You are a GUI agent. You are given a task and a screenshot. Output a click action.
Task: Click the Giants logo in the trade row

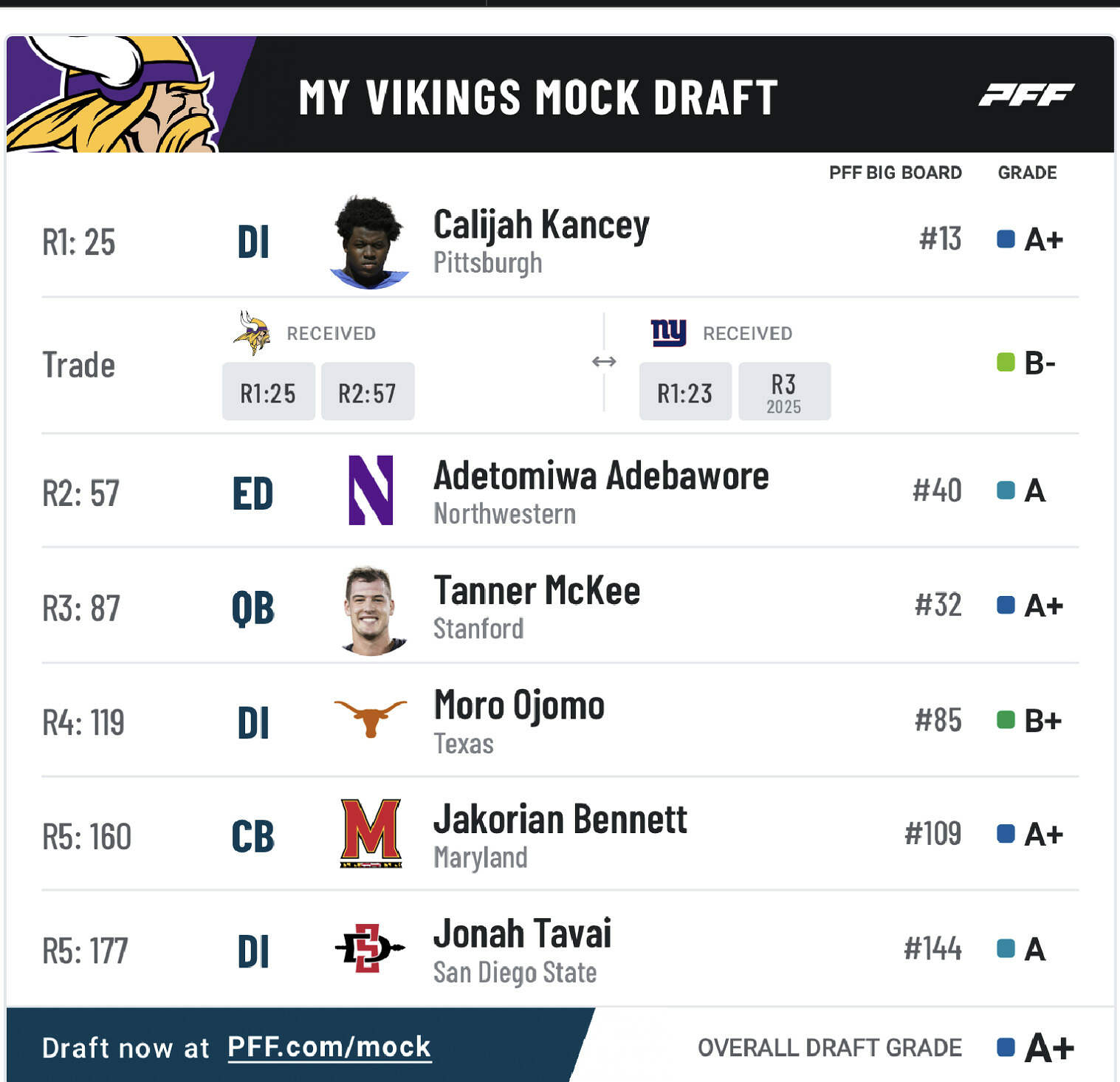pos(668,332)
